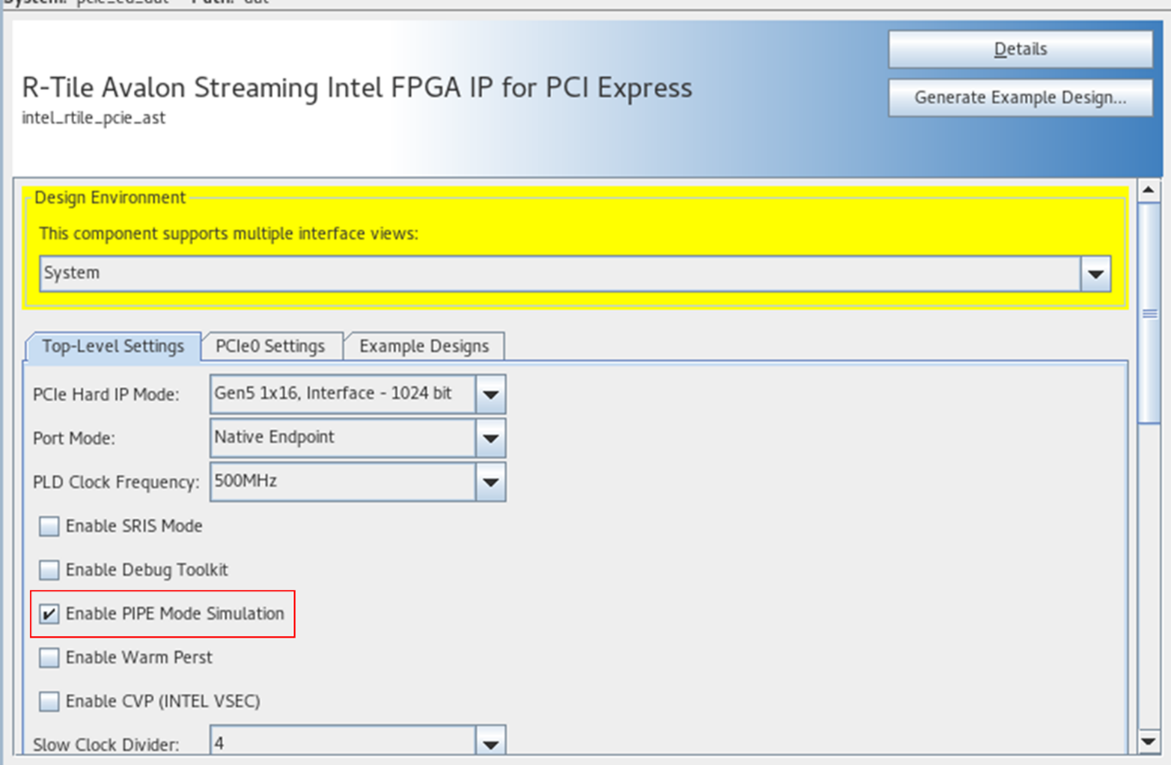This screenshot has height=765, width=1171.
Task: Tick the Enable Warm Perst checkbox
Action: coord(49,658)
